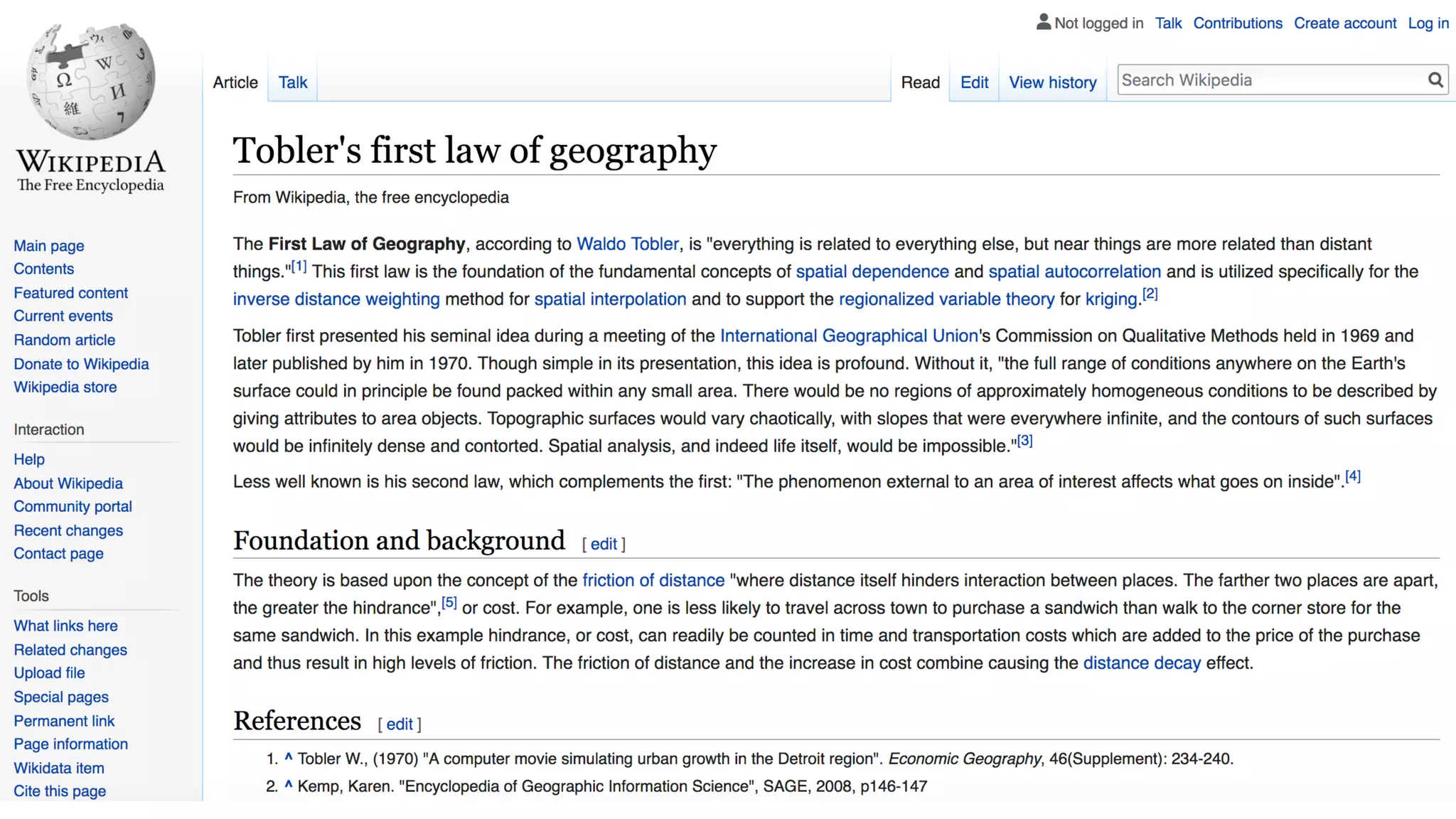This screenshot has width=1456, height=819.
Task: Click the caret back-link of reference 1
Action: (x=289, y=758)
